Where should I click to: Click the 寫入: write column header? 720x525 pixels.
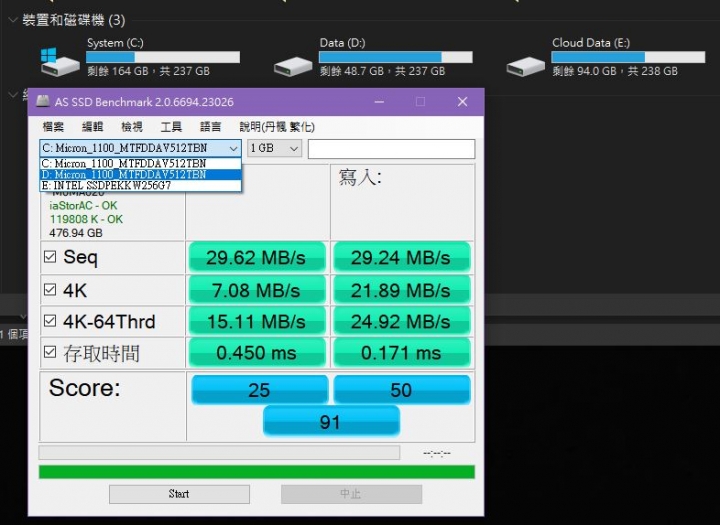pyautogui.click(x=360, y=177)
